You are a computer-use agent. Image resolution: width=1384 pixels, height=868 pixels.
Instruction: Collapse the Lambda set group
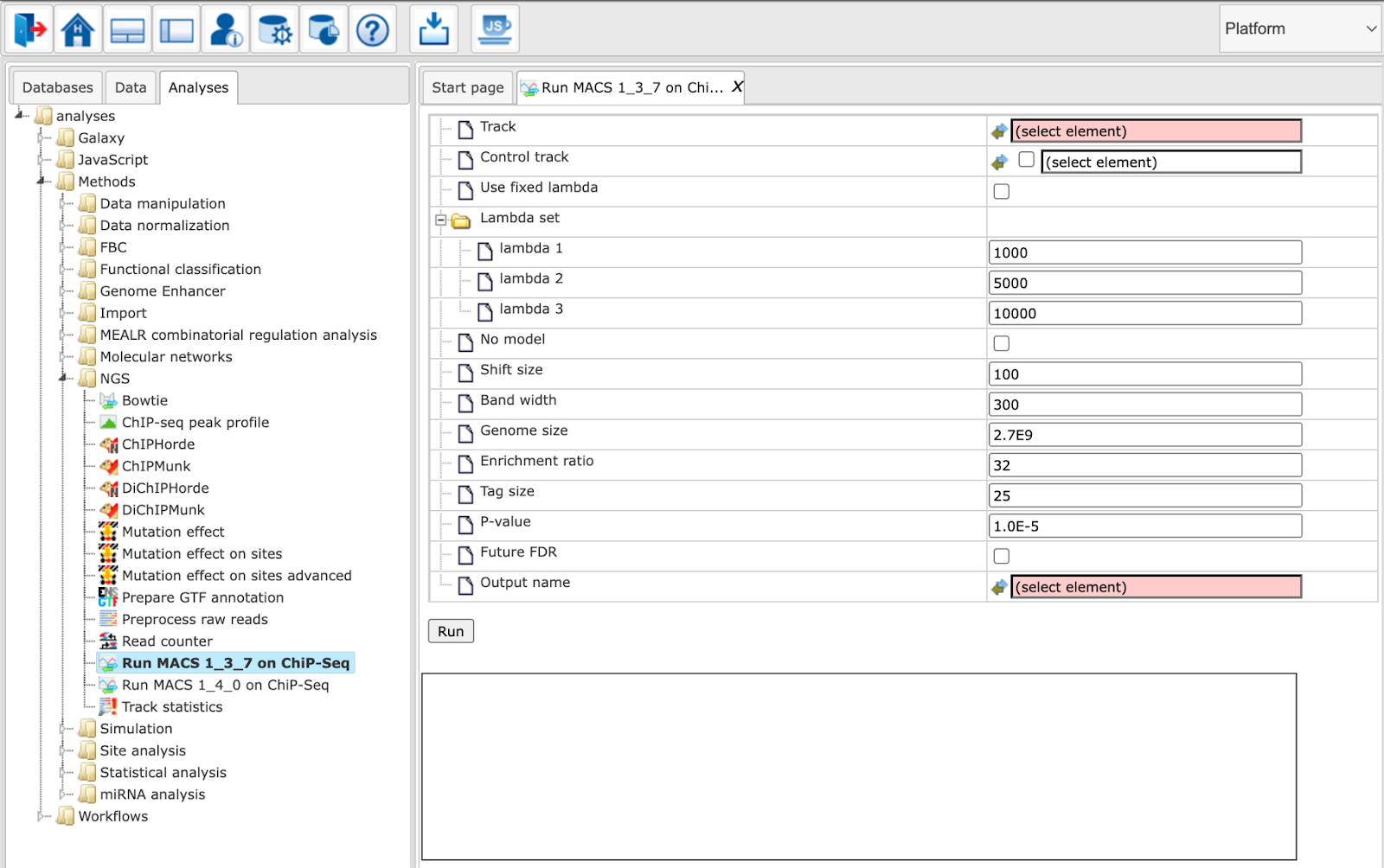pyautogui.click(x=440, y=220)
